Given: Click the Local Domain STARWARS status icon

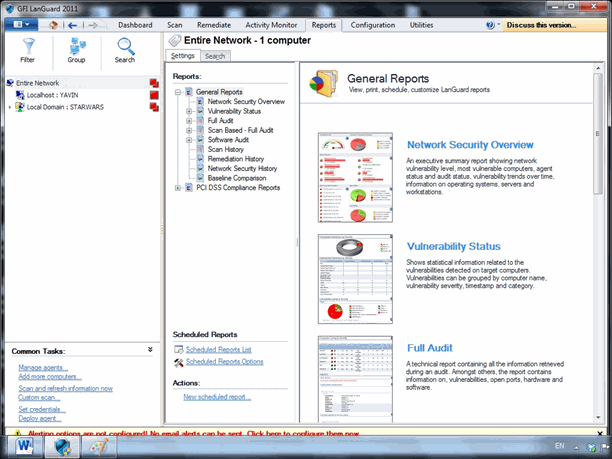Looking at the screenshot, I should (154, 107).
